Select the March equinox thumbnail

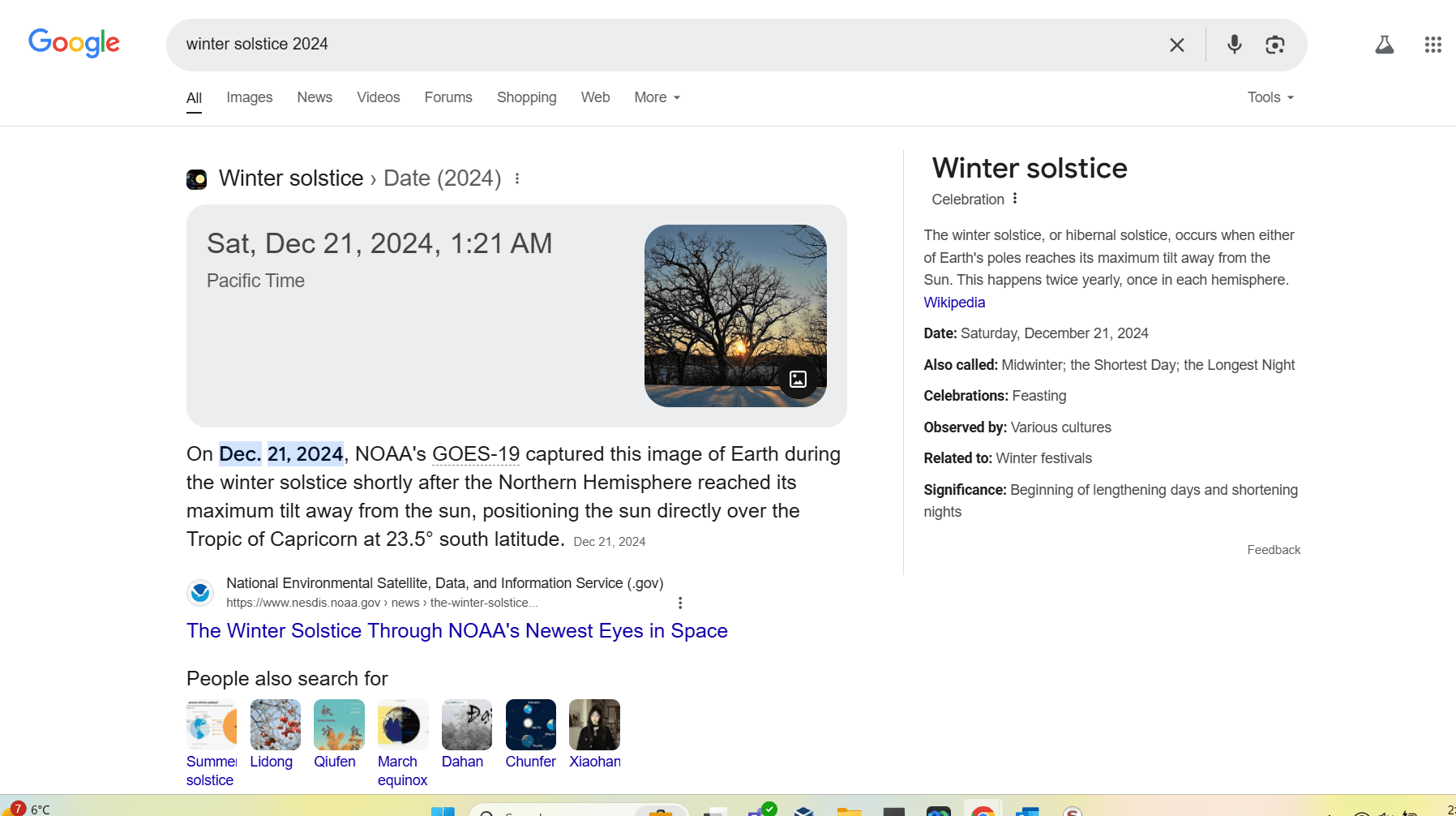point(403,725)
